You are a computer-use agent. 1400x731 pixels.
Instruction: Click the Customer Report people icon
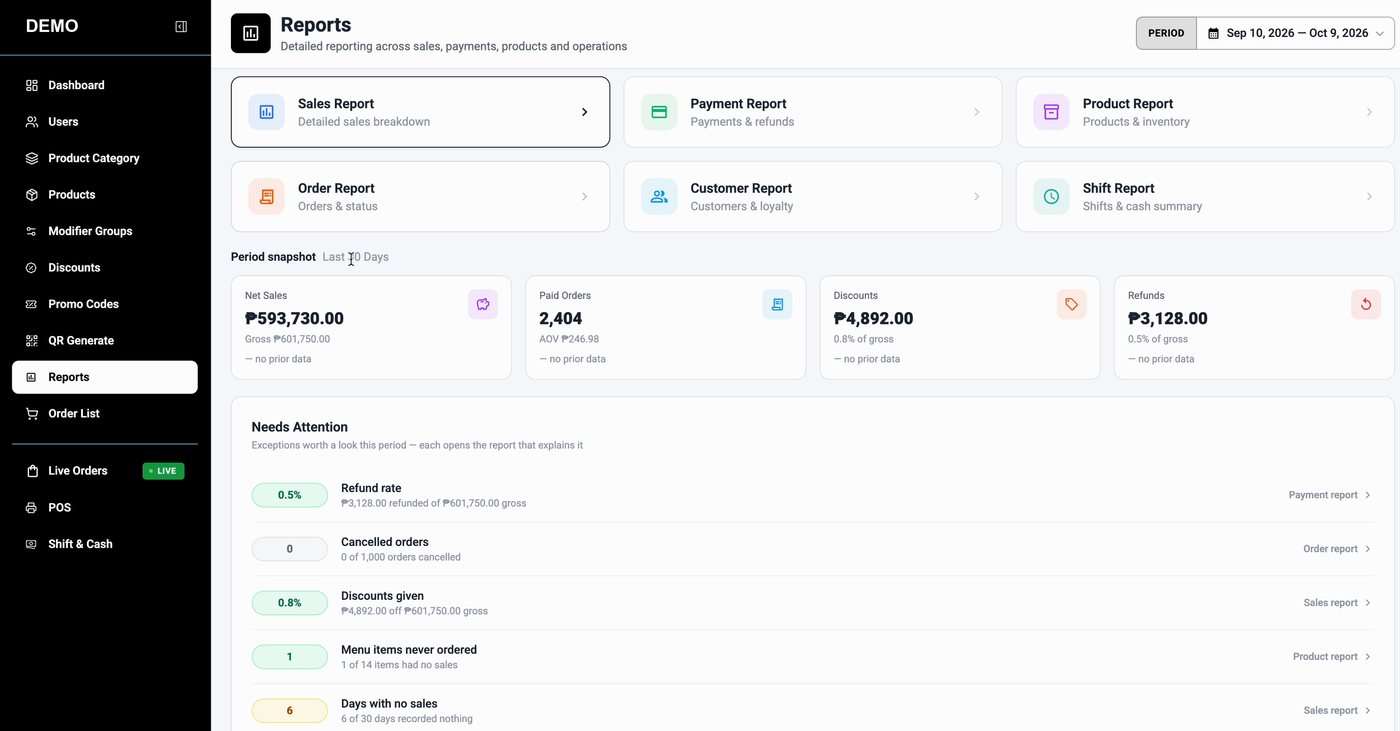tap(659, 197)
